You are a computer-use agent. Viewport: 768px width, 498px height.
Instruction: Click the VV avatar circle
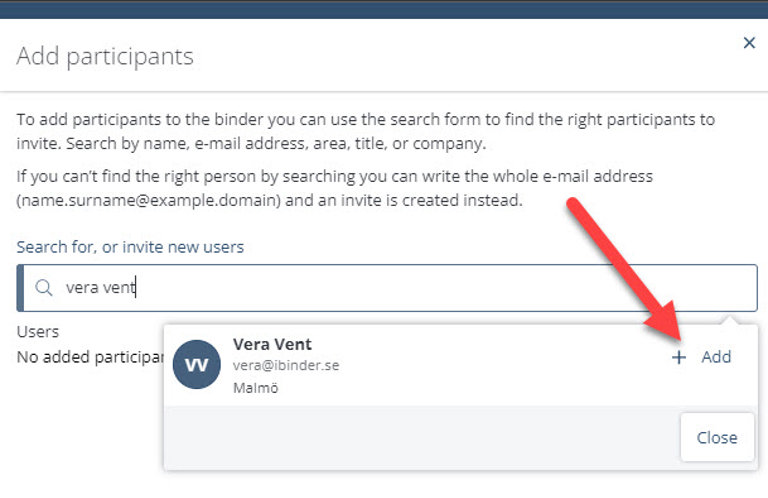[197, 364]
